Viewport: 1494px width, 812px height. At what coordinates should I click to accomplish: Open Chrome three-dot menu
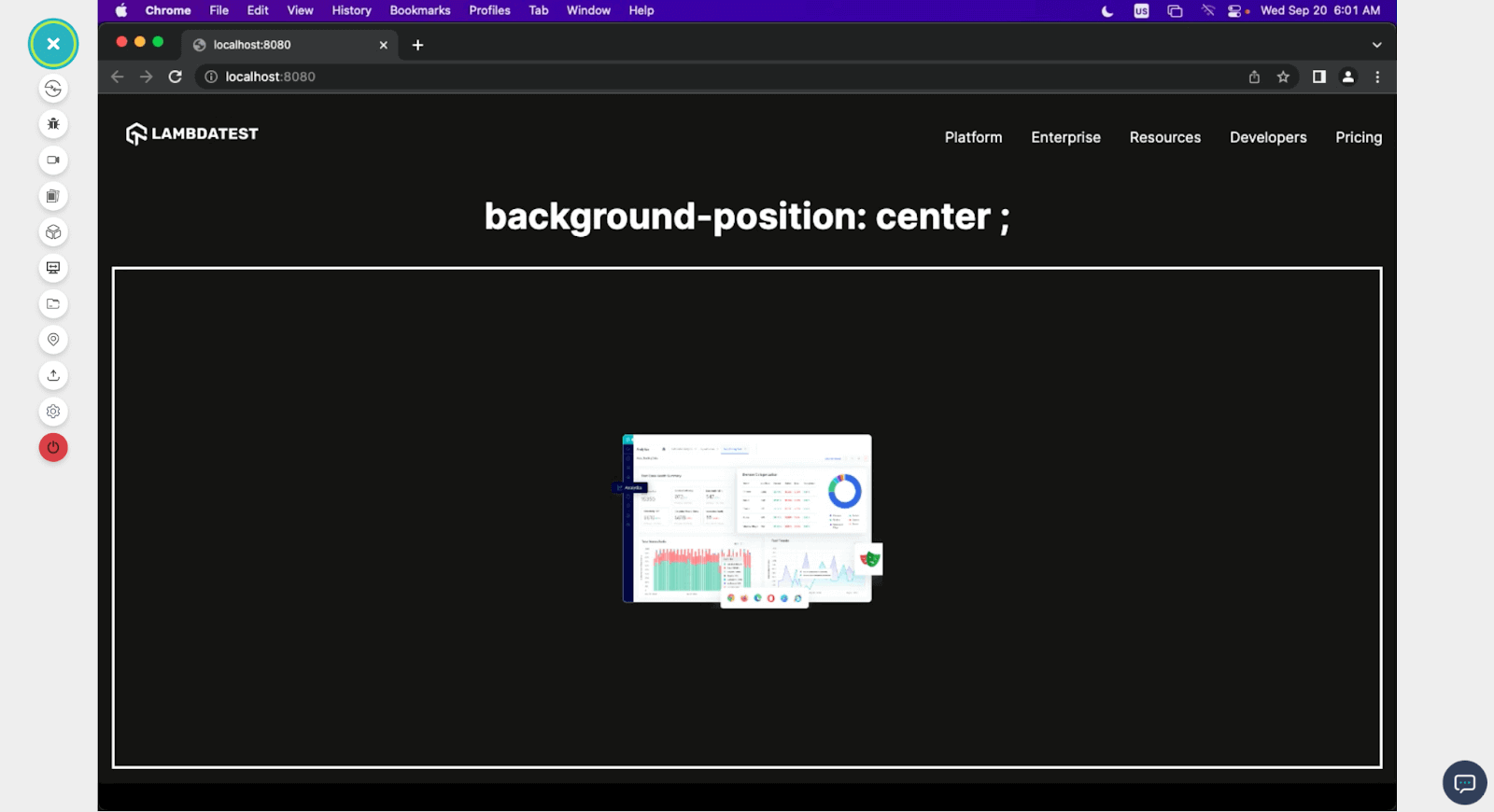[1377, 77]
